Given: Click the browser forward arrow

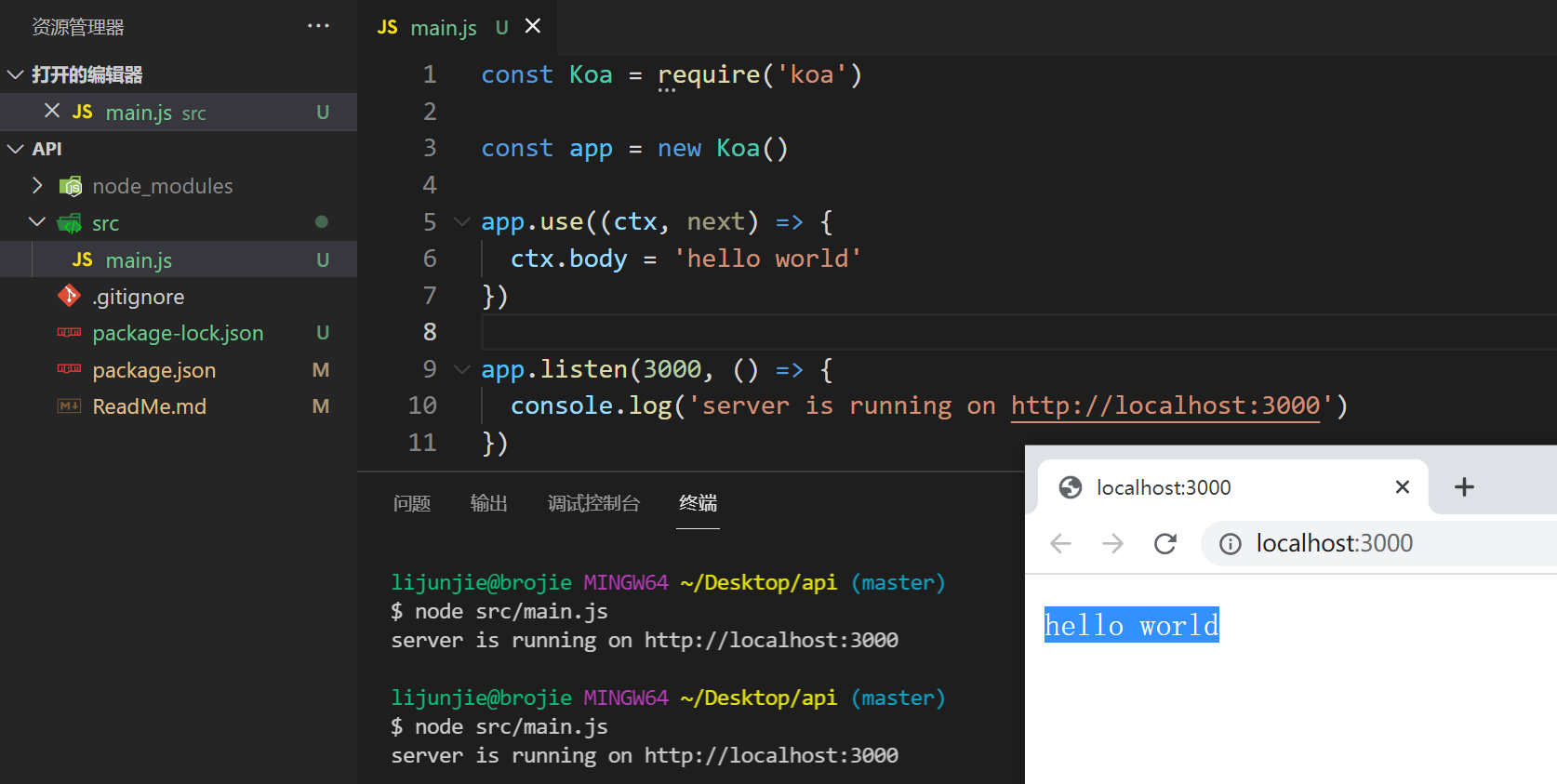Looking at the screenshot, I should point(1112,543).
